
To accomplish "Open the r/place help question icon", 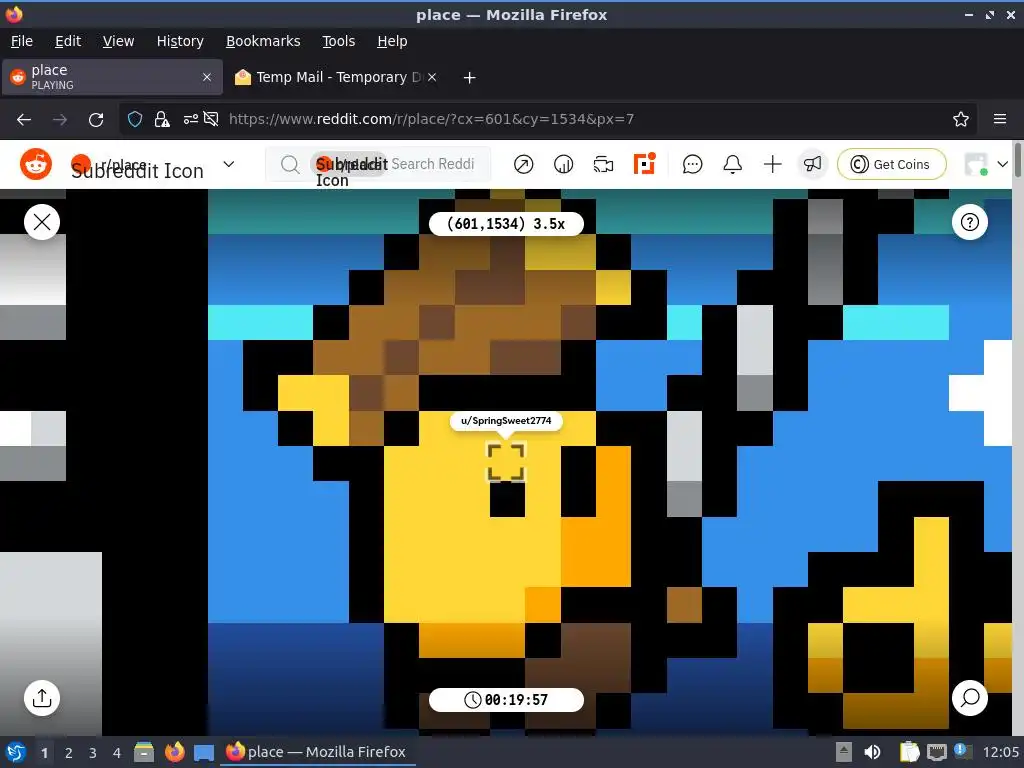I will pos(970,222).
